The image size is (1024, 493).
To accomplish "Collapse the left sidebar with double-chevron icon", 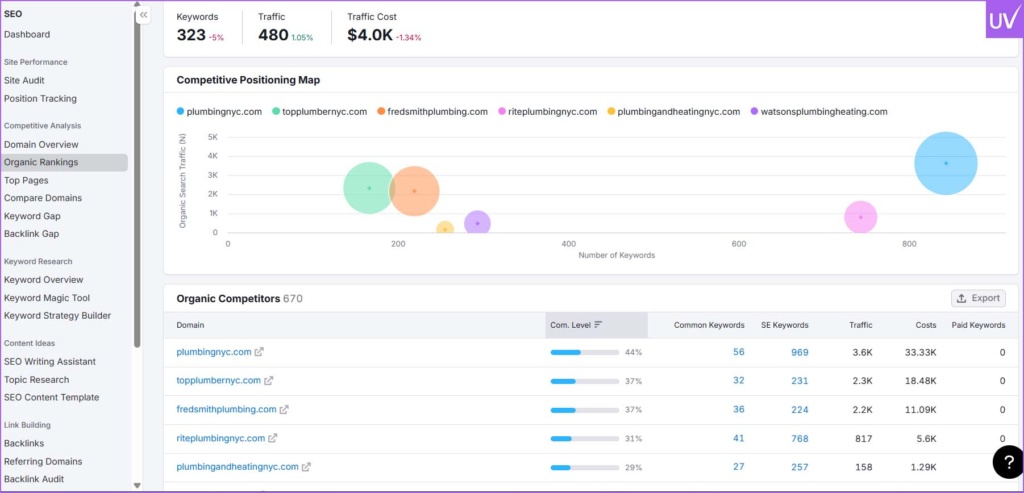I will (143, 15).
